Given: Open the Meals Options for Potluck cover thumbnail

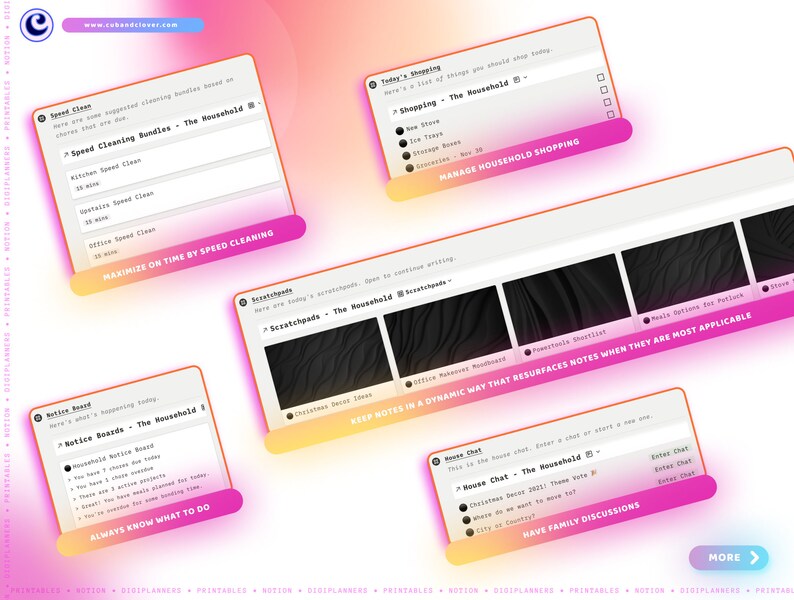Looking at the screenshot, I should 685,267.
